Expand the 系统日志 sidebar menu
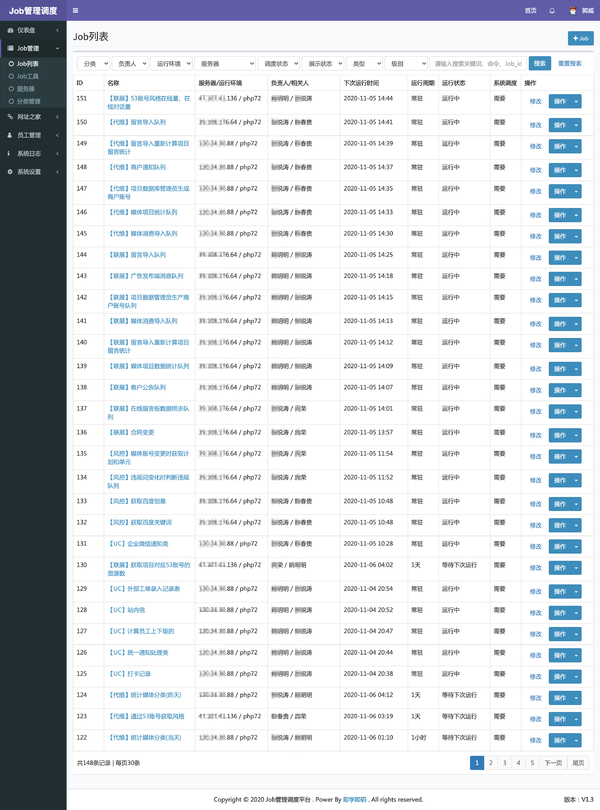 [33, 153]
